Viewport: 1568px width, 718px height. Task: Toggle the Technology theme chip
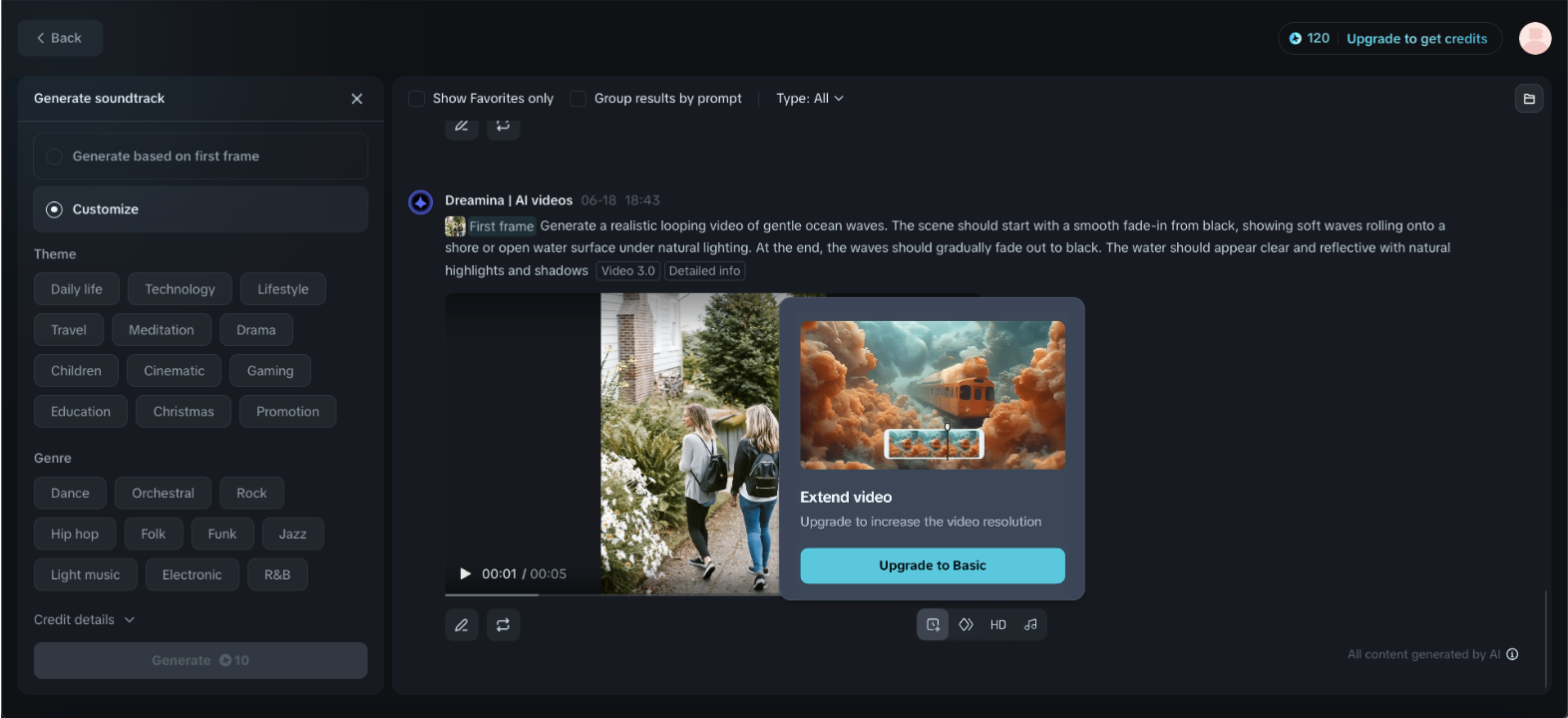coord(180,289)
